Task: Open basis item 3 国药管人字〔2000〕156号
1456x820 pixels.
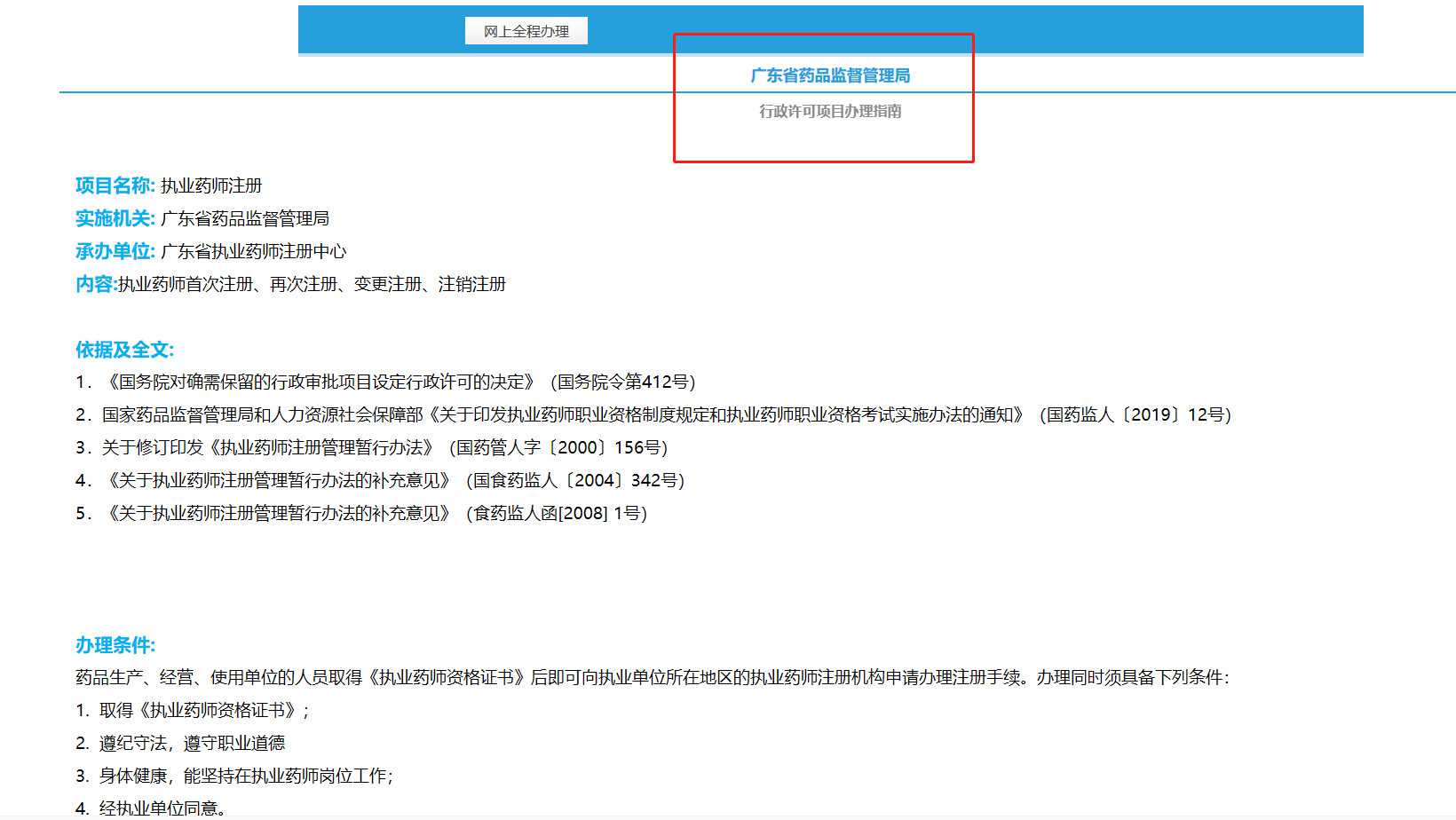Action: pyautogui.click(x=382, y=447)
